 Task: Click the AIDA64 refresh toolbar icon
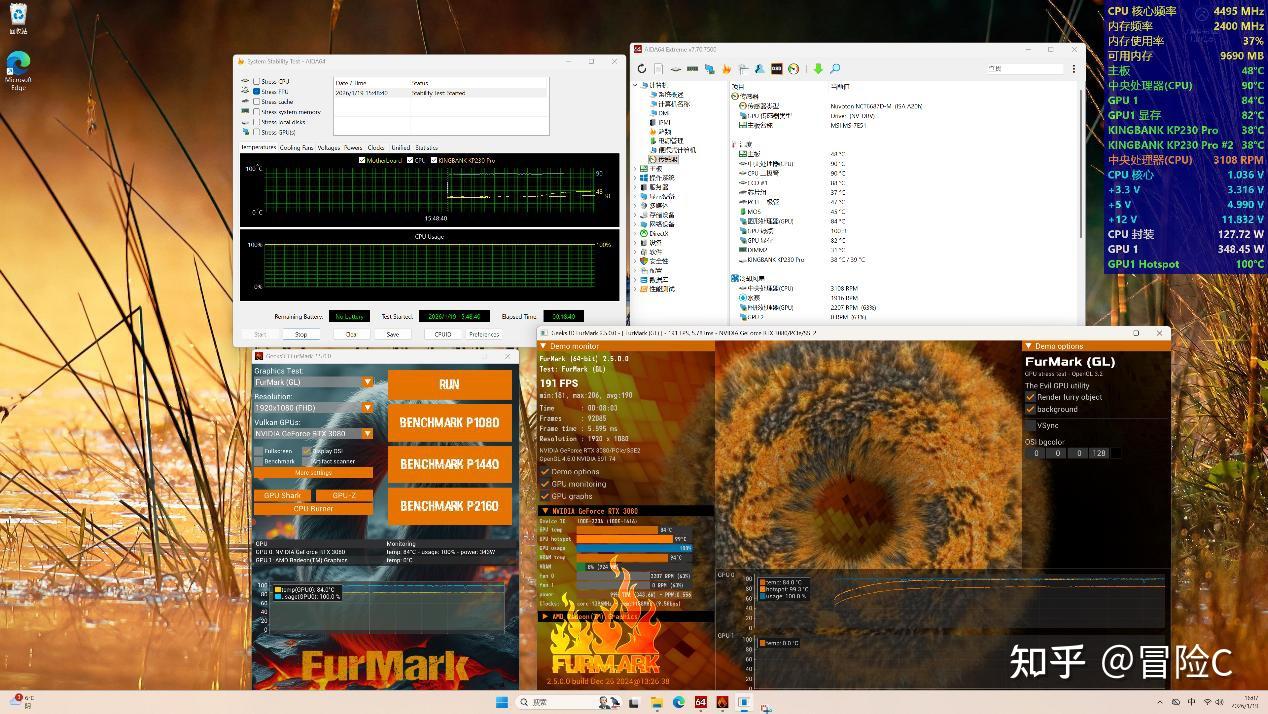[x=642, y=69]
